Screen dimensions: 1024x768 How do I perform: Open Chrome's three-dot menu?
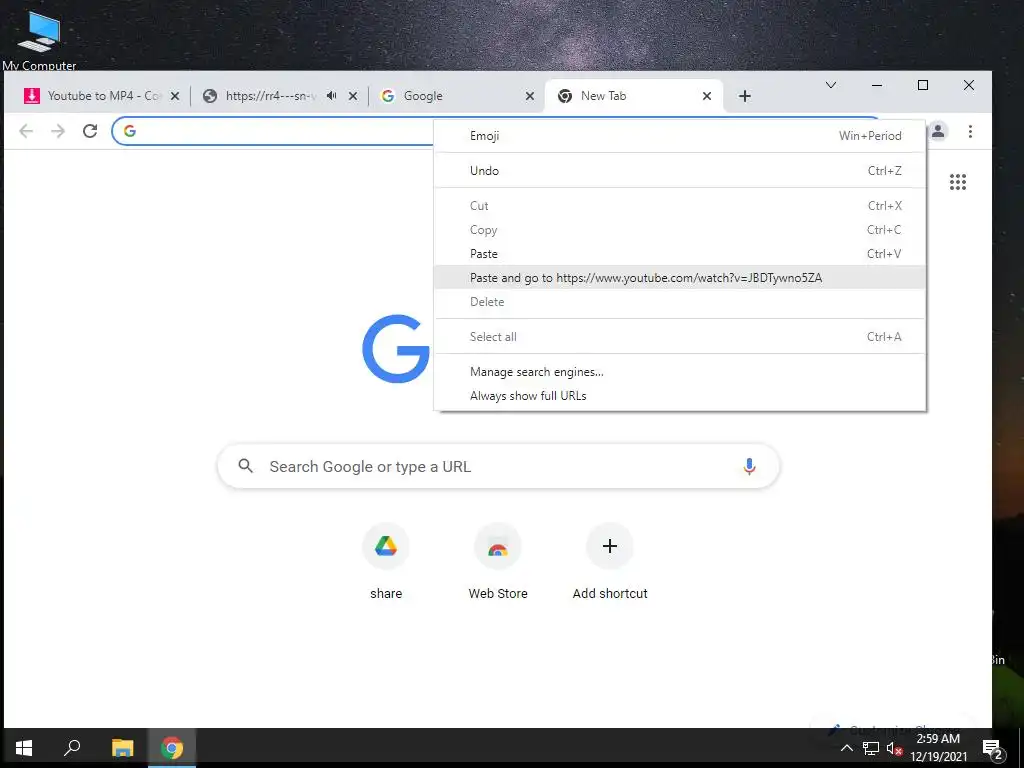(970, 131)
